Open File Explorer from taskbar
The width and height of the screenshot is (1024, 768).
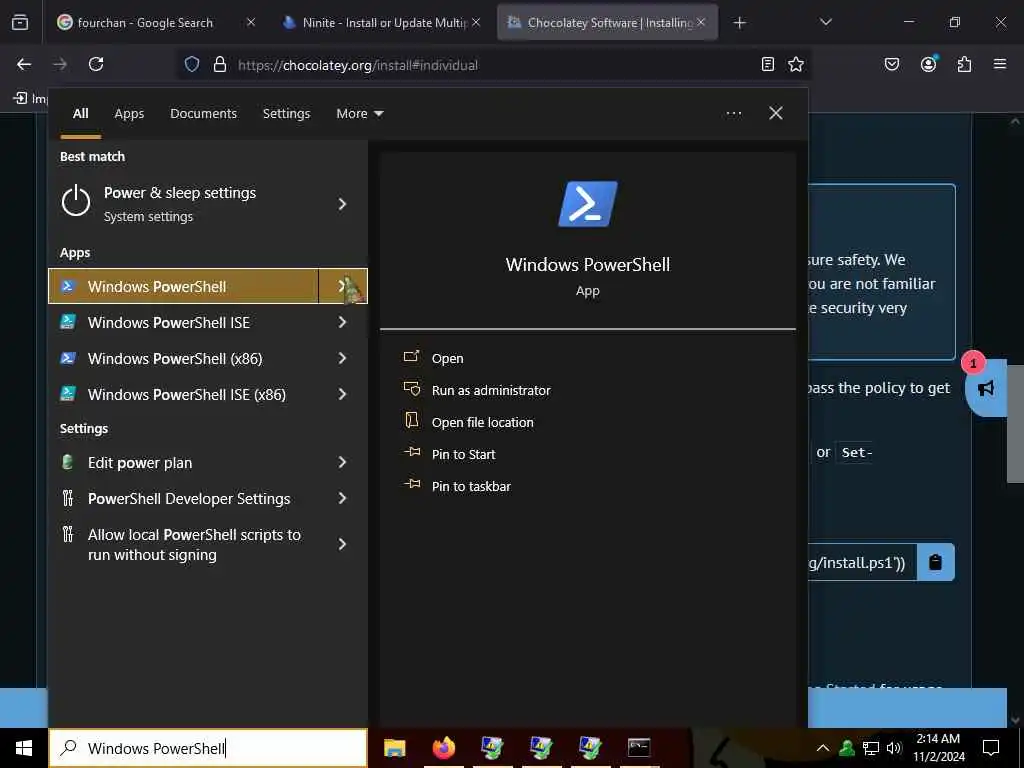(394, 748)
